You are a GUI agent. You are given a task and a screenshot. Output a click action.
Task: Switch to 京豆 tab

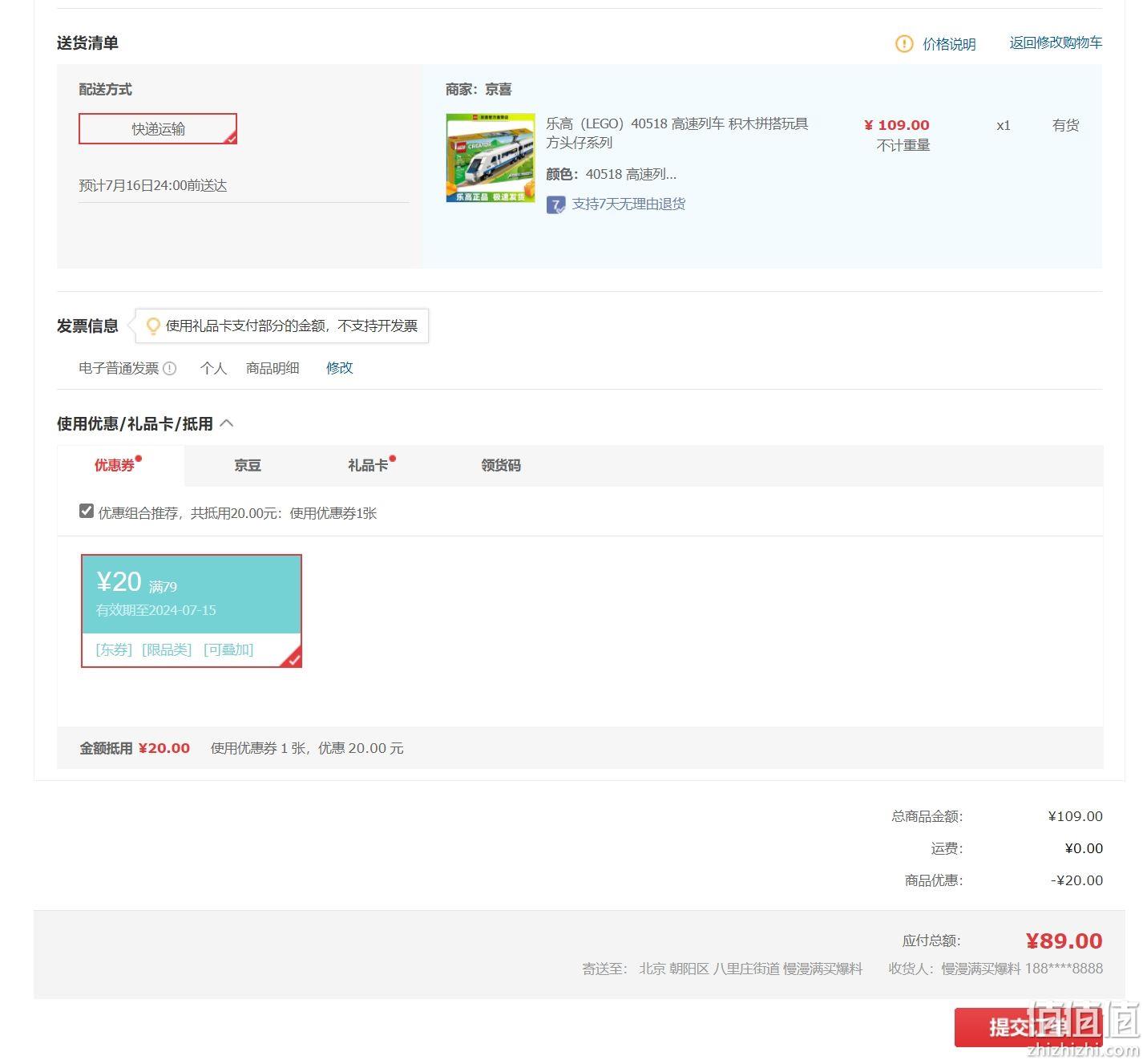248,466
